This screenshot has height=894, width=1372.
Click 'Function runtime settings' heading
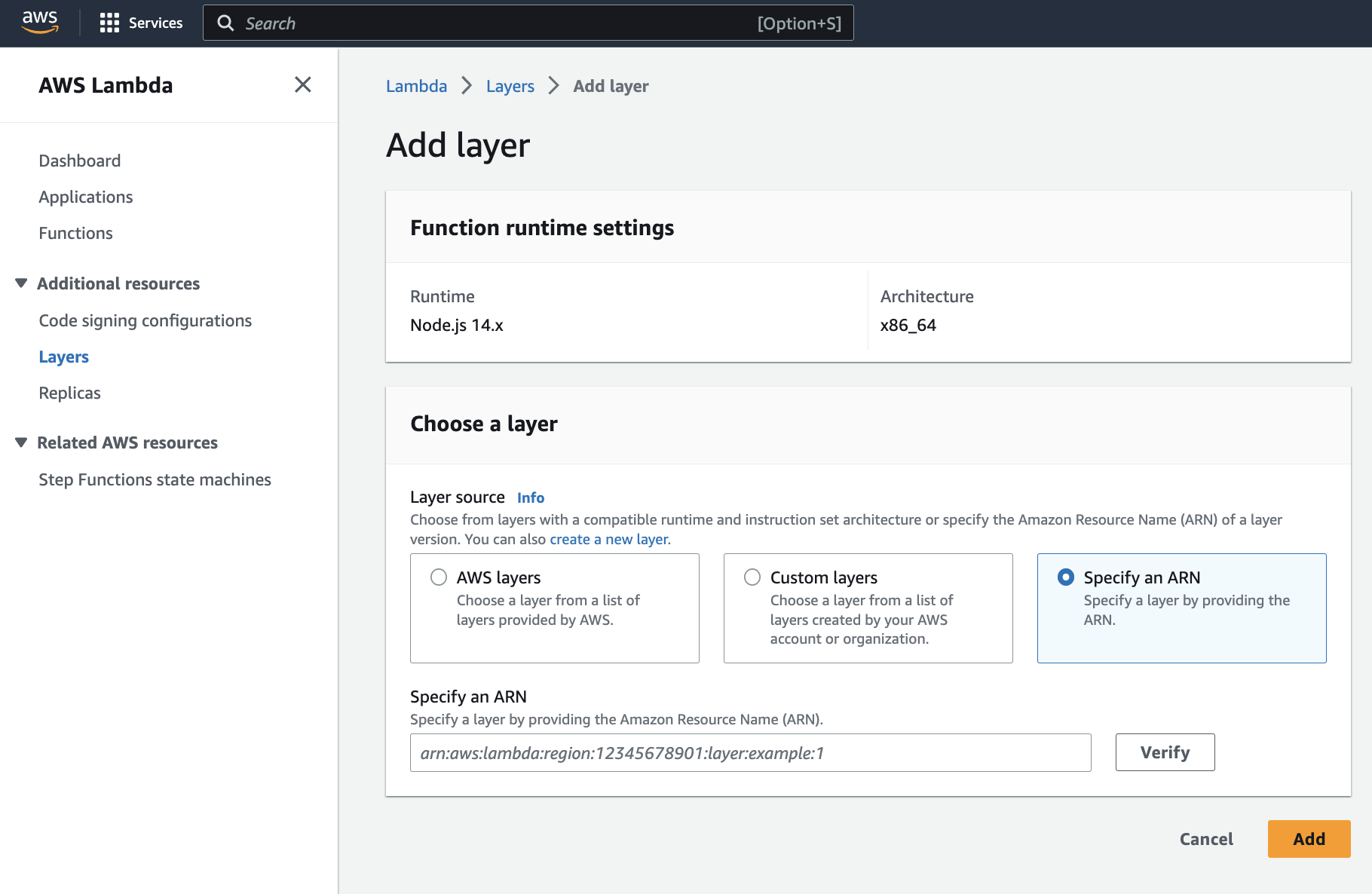point(542,228)
